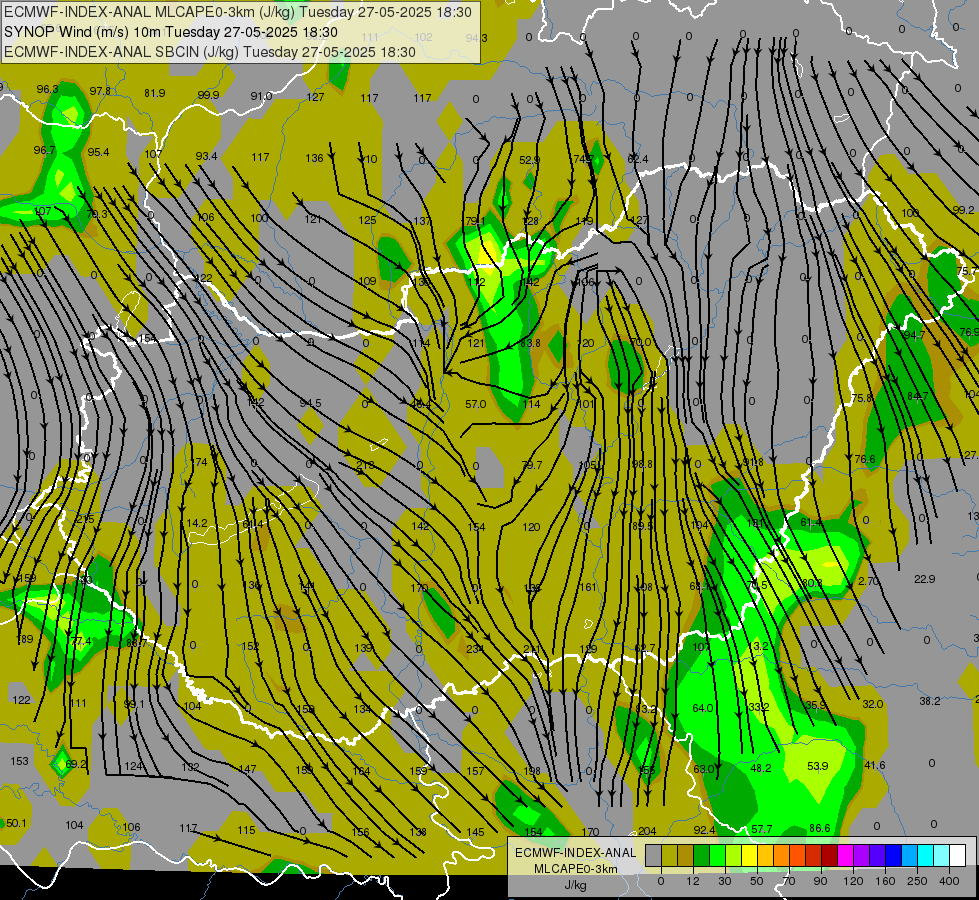This screenshot has height=900, width=979.
Task: Click the 50.1 value on the map
Action: click(16, 823)
